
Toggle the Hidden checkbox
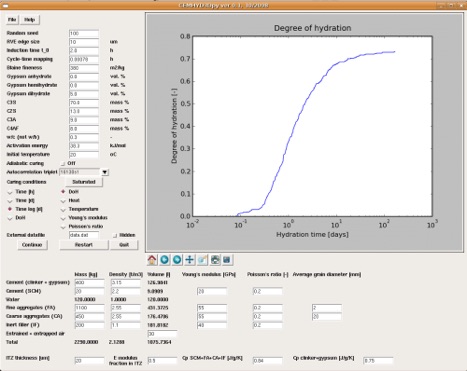[x=115, y=235]
